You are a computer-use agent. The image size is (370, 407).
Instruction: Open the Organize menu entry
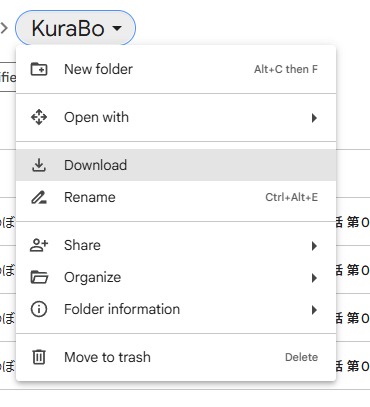click(176, 277)
